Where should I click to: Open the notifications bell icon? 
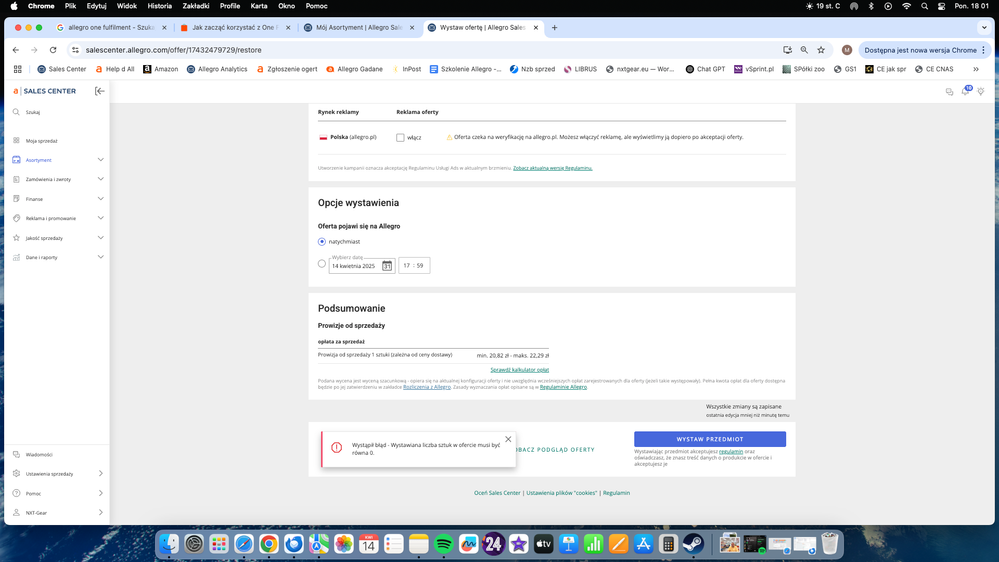tap(966, 91)
